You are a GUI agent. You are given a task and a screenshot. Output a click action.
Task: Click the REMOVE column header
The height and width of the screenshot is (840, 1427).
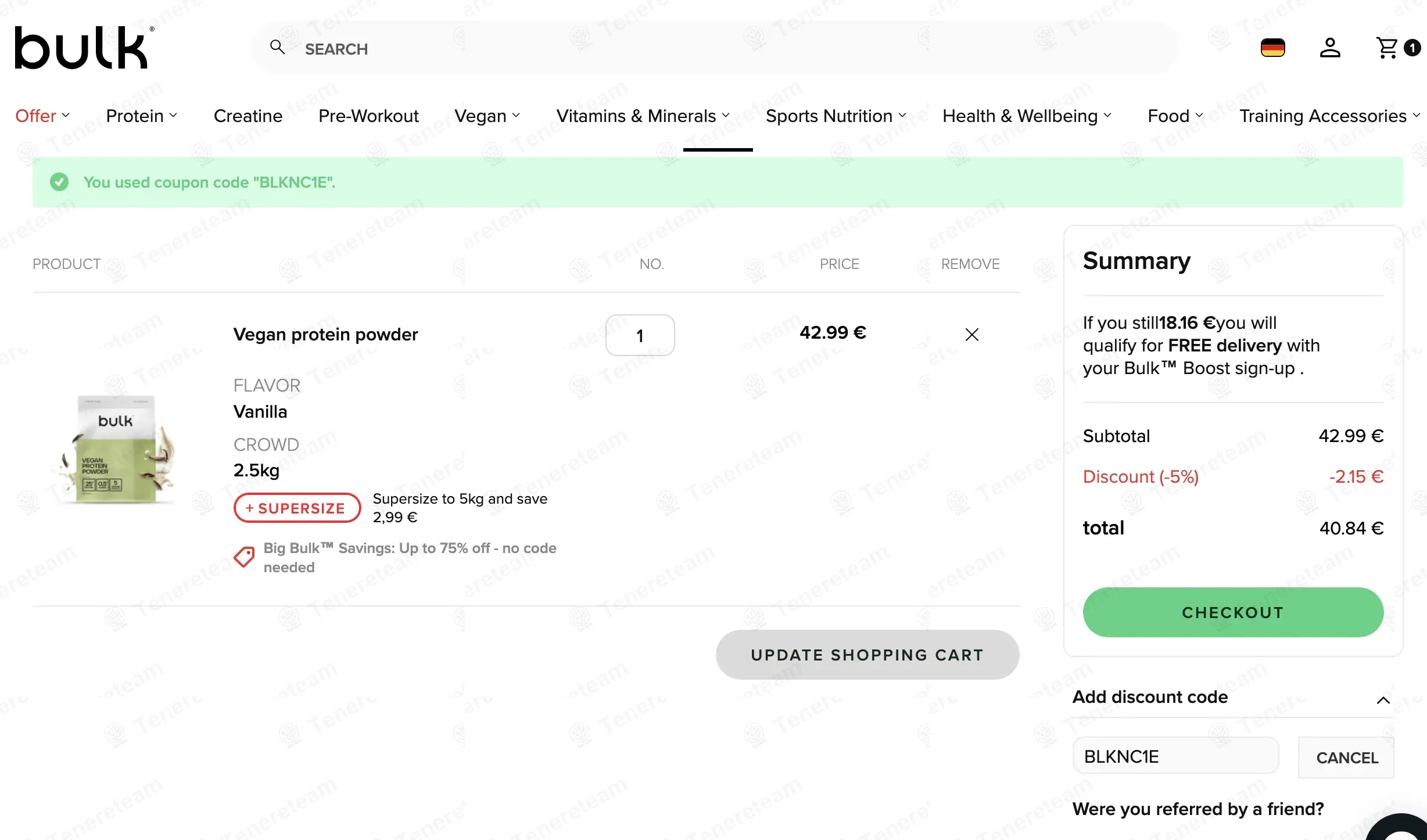pyautogui.click(x=970, y=264)
